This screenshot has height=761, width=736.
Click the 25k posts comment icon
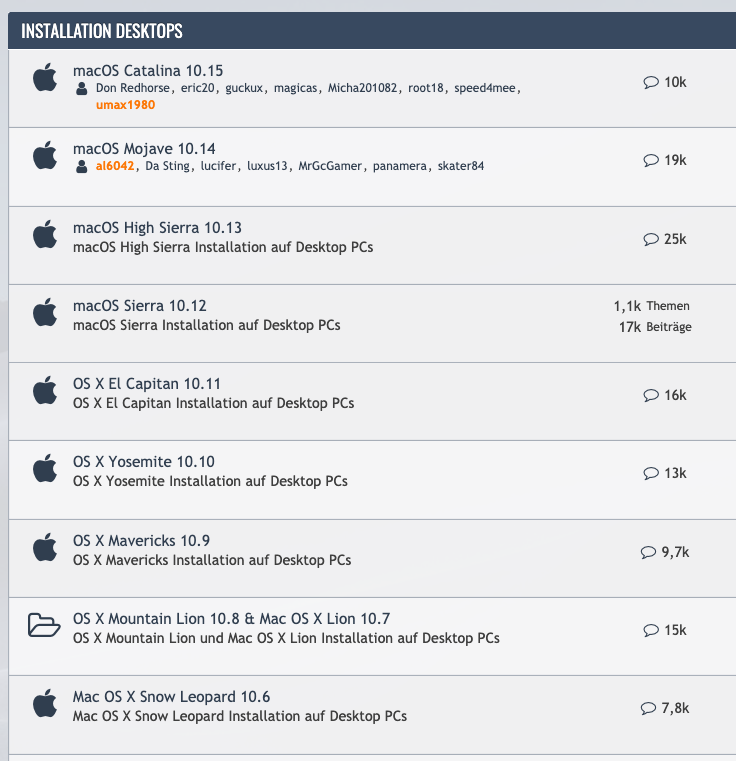pos(651,240)
